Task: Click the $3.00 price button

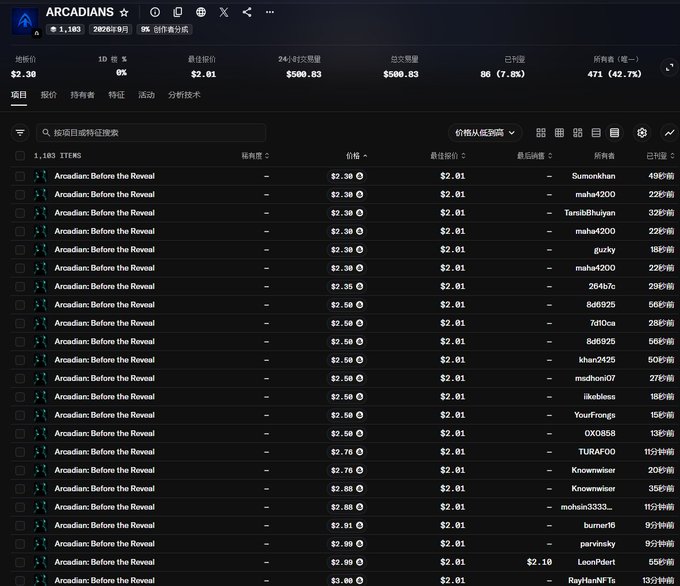Action: [347, 580]
